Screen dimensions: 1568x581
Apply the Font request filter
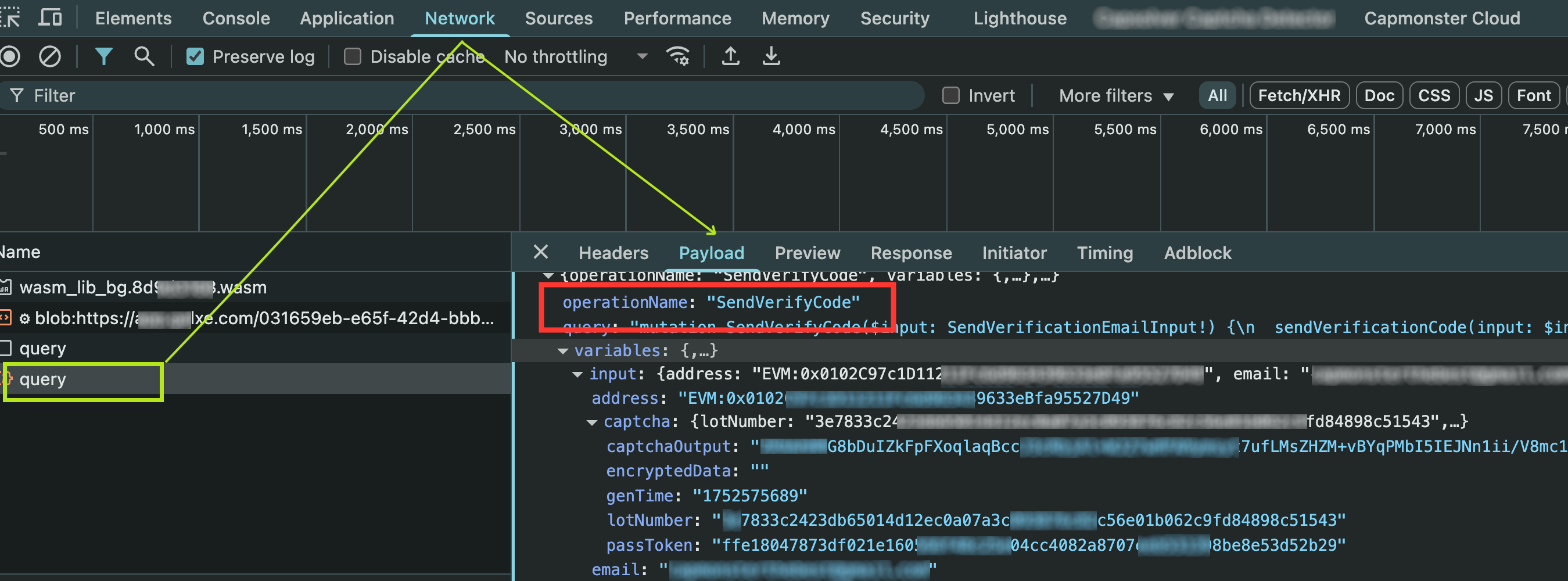pos(1534,95)
